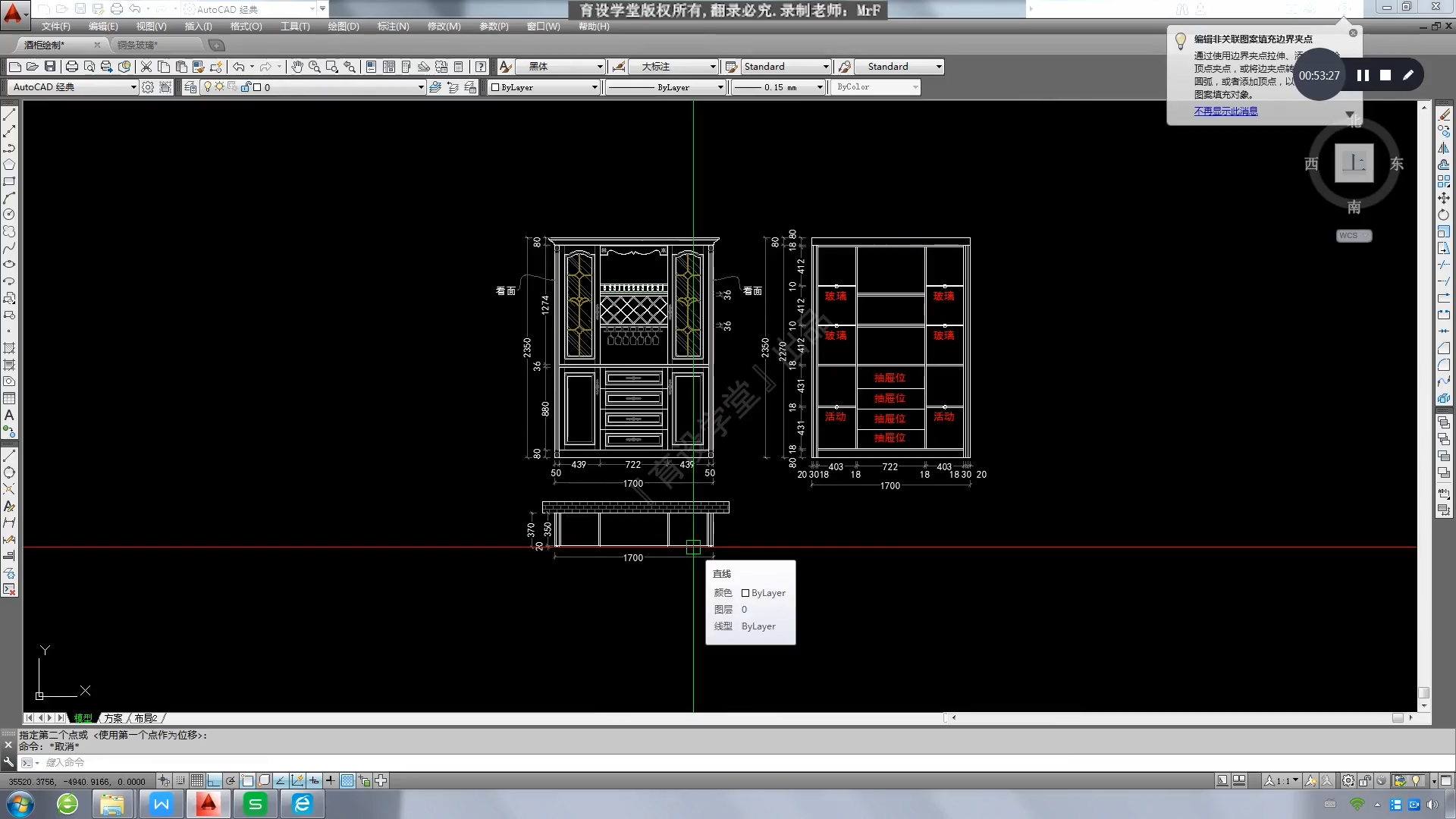
Task: Click the Windows Start button
Action: pyautogui.click(x=20, y=804)
